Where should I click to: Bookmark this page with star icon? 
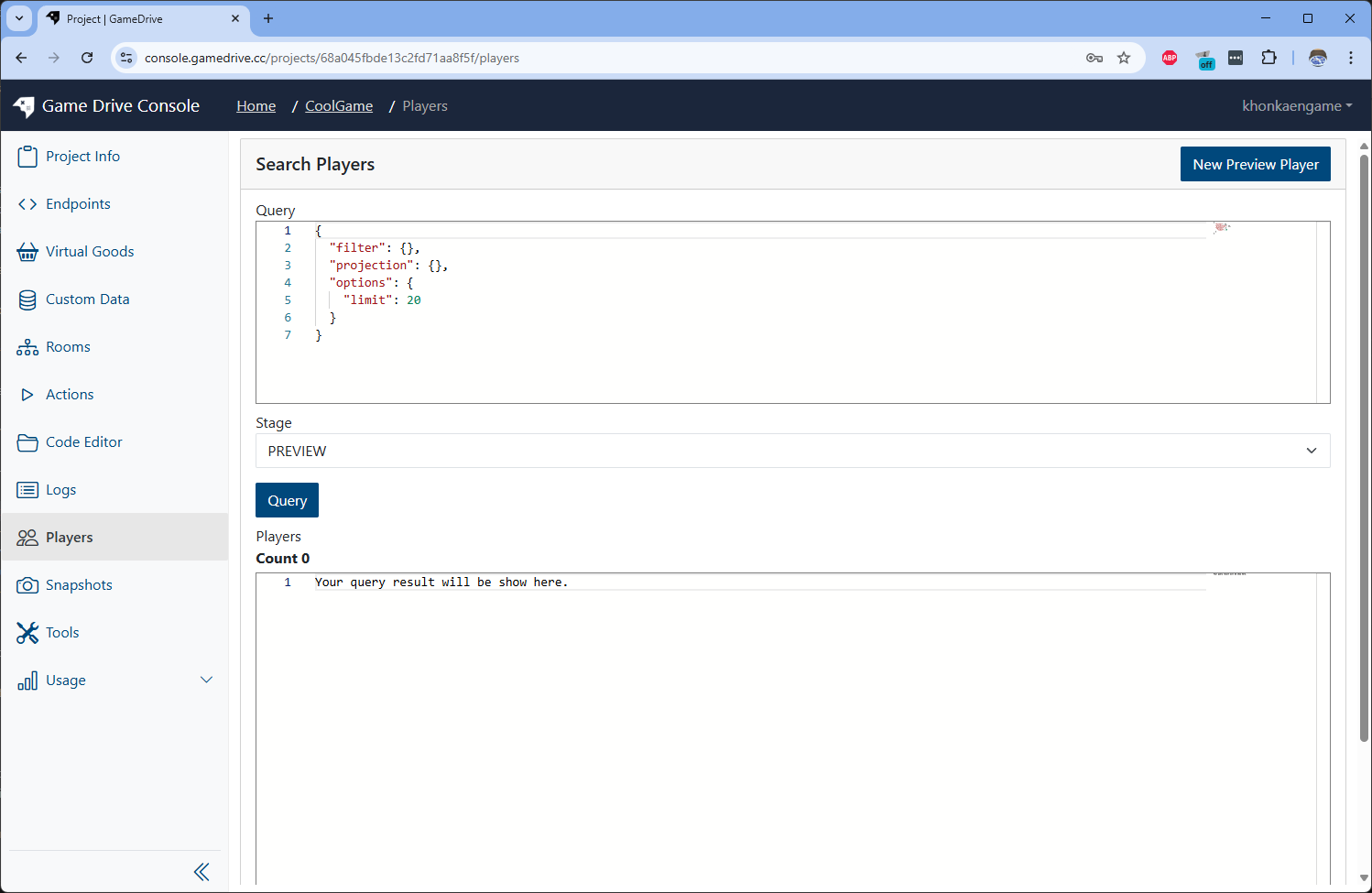(1124, 58)
